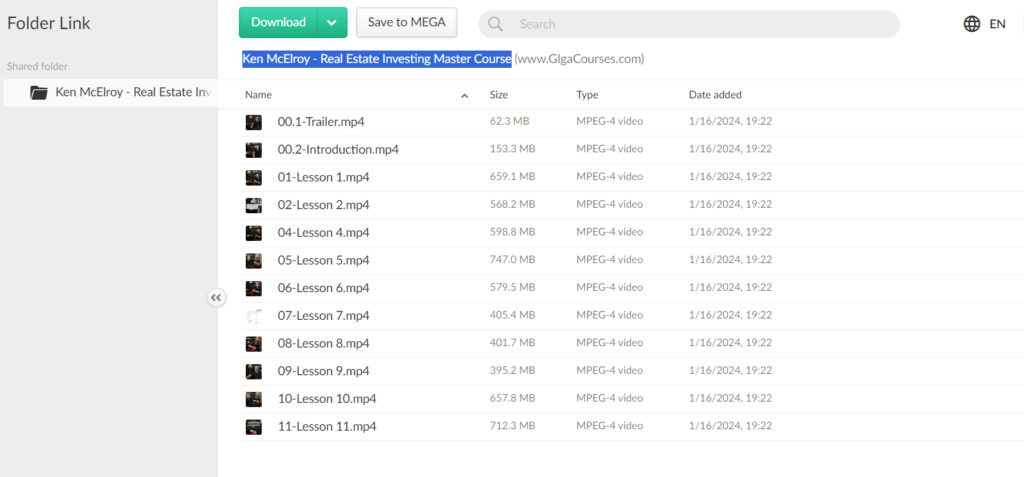
Task: Open the Download options dropdown arrow
Action: click(x=332, y=23)
